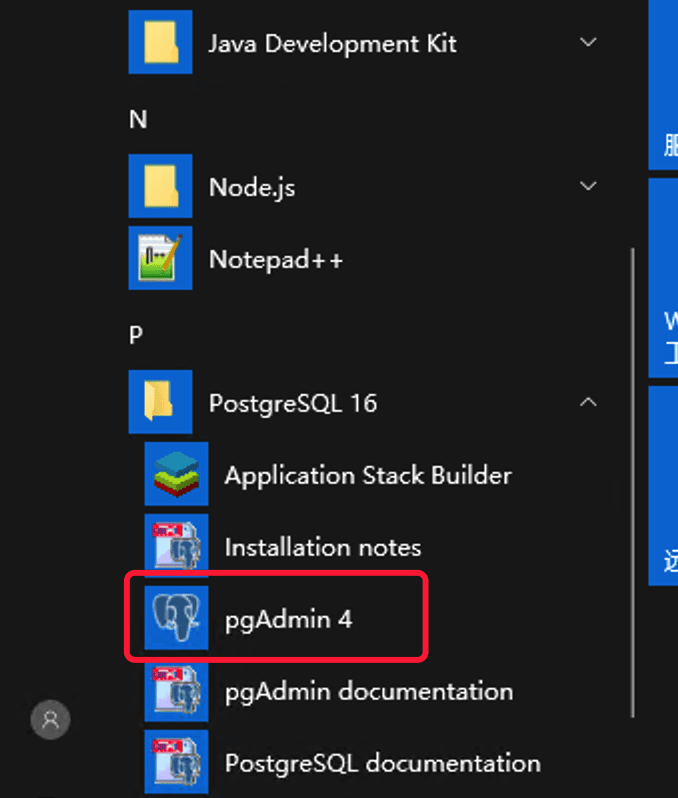Click the Installation notes document icon

[176, 547]
